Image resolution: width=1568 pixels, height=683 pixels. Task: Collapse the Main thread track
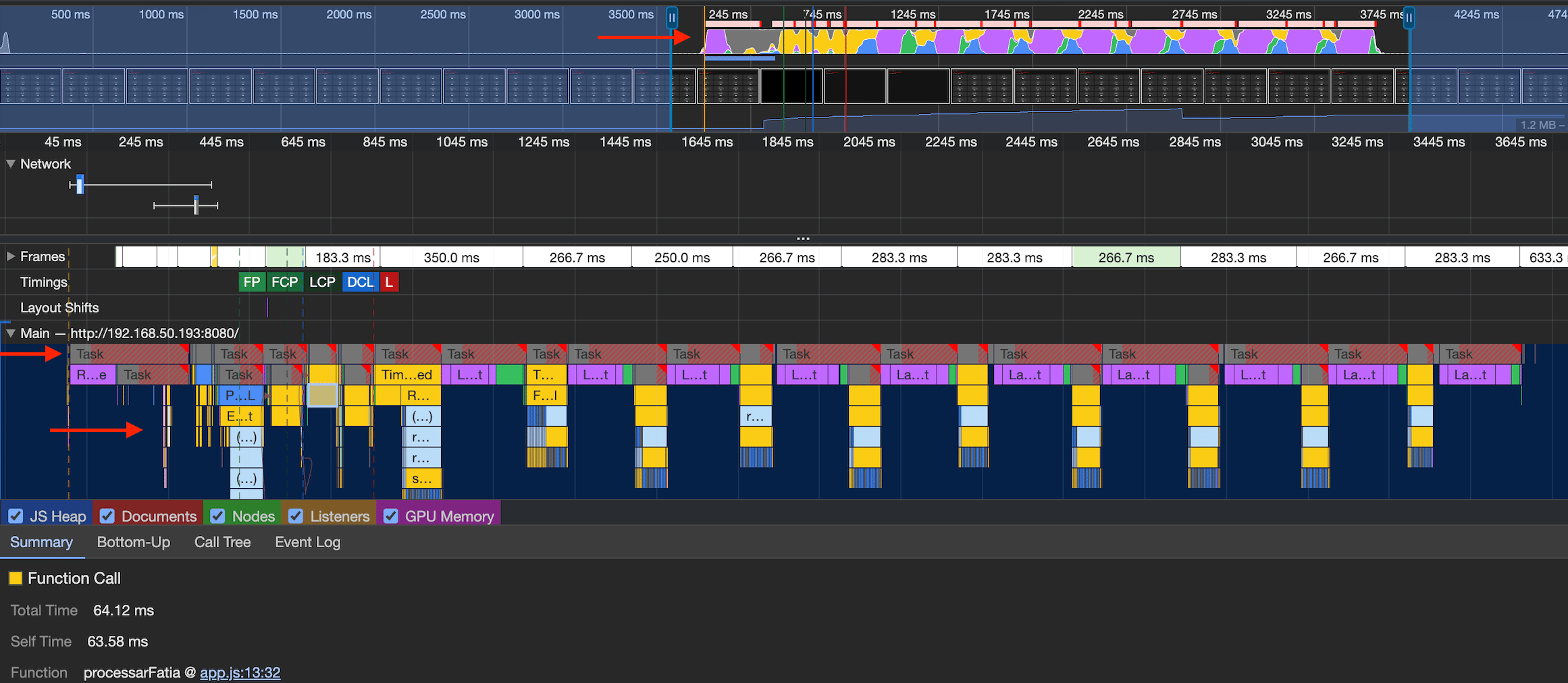[11, 333]
